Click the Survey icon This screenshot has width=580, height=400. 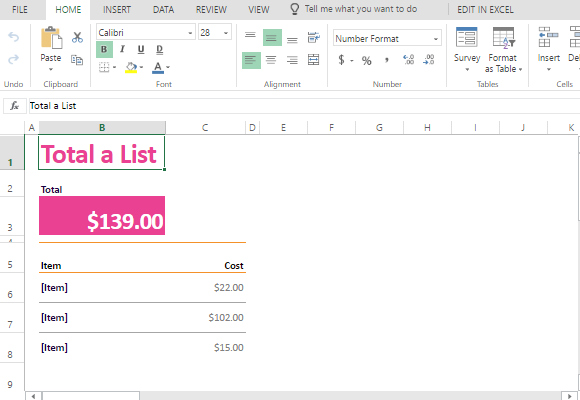pyautogui.click(x=467, y=37)
